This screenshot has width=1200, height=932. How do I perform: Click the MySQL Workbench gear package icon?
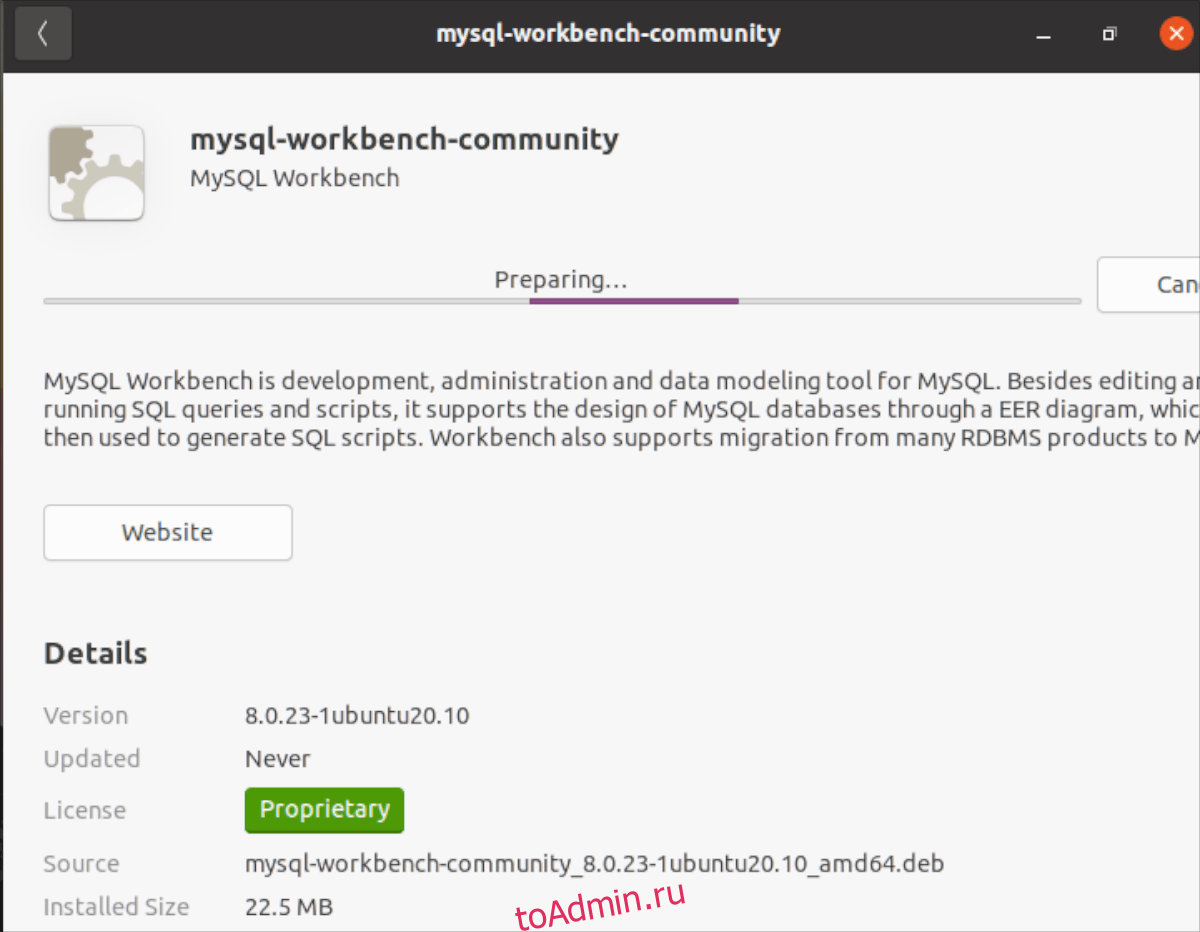(x=96, y=173)
